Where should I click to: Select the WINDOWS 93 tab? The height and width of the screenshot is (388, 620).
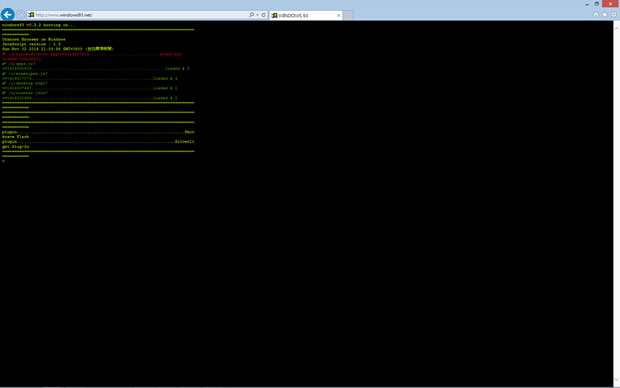[306, 15]
